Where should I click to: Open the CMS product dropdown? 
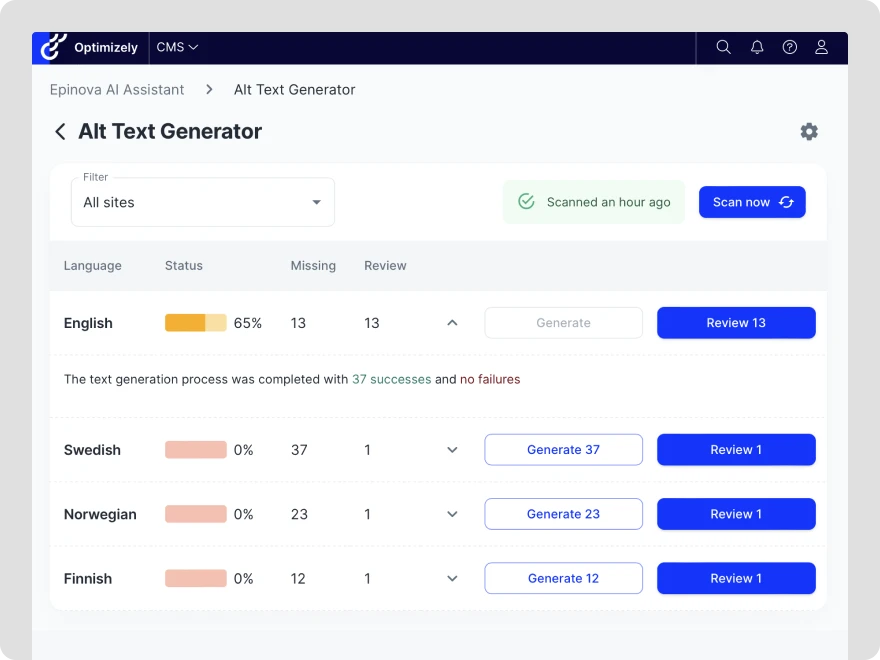pyautogui.click(x=177, y=47)
